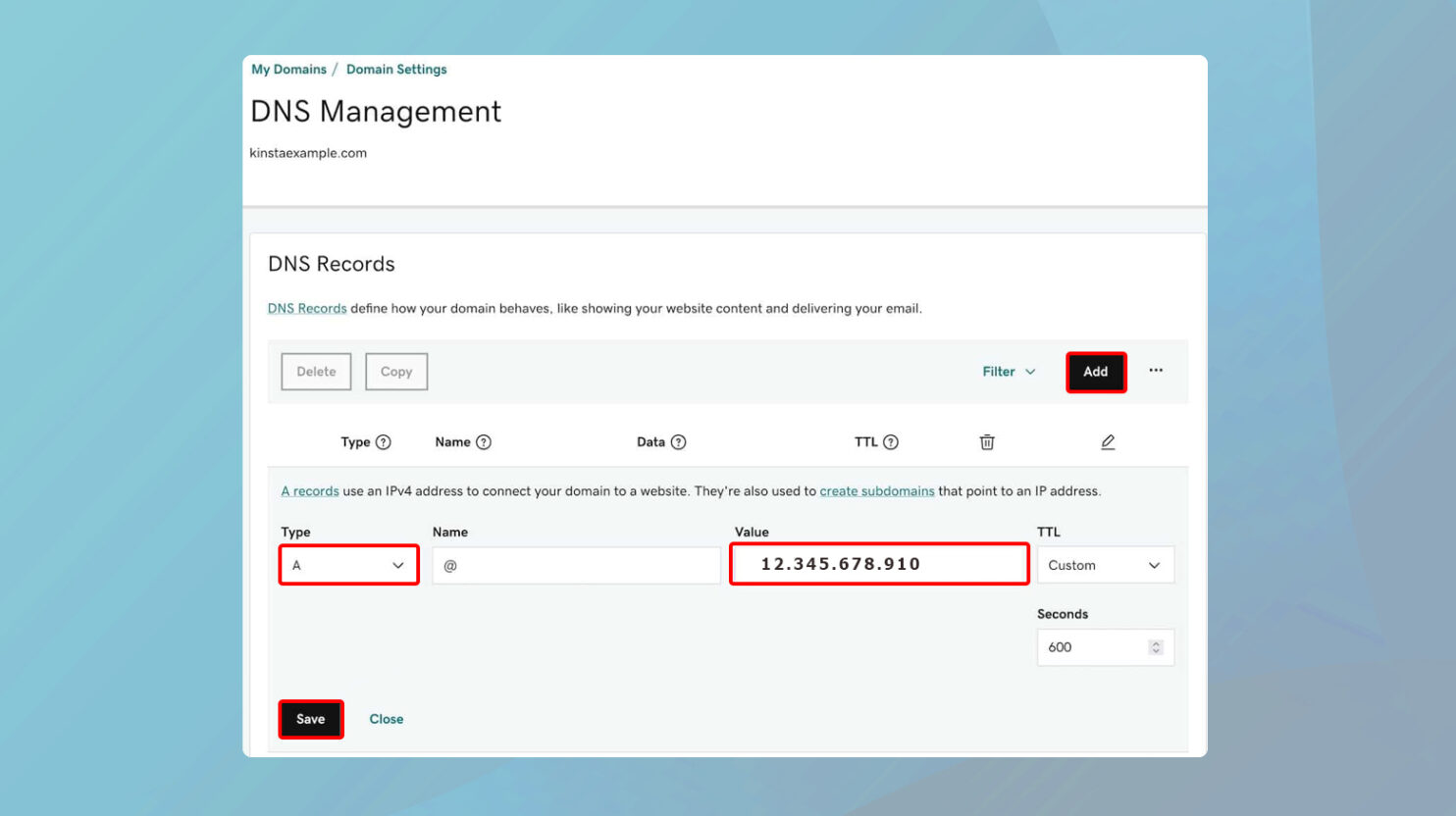
Task: Click the help icon next to TTL
Action: (894, 441)
